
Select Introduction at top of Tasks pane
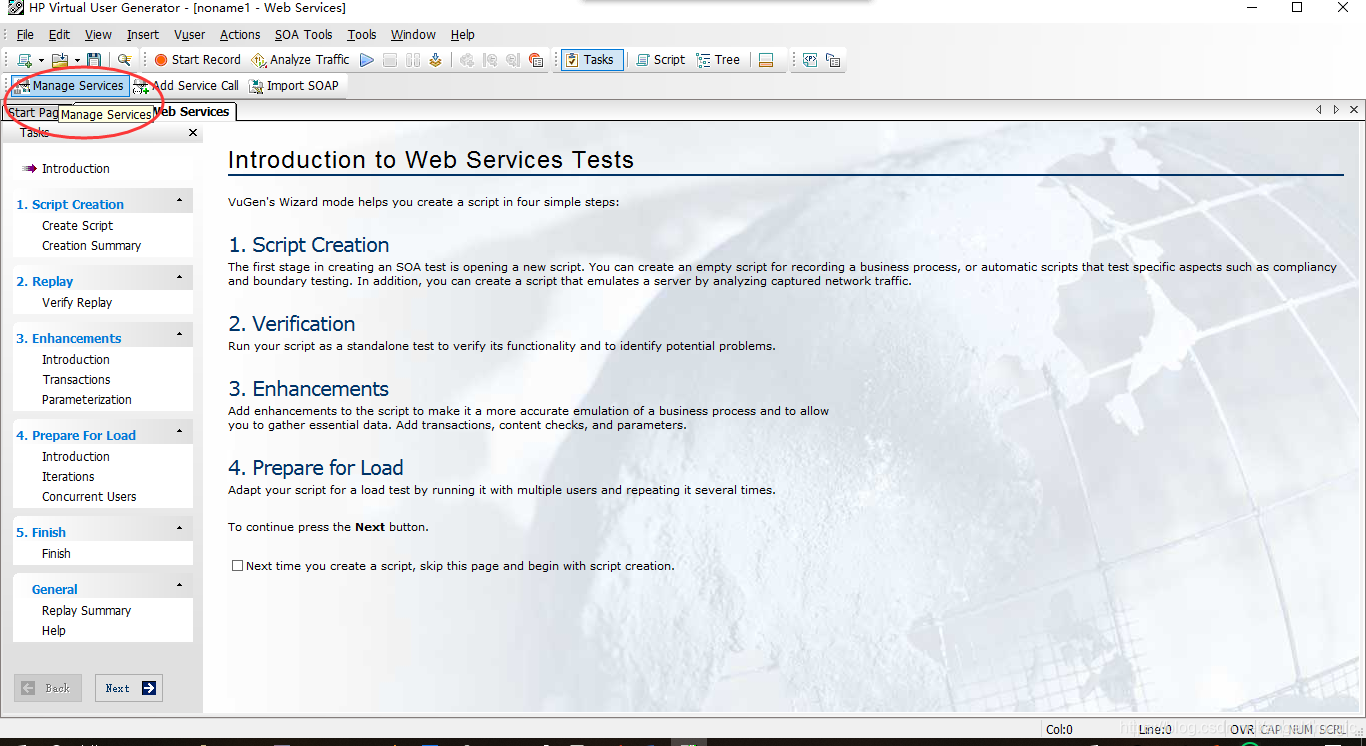tap(76, 169)
